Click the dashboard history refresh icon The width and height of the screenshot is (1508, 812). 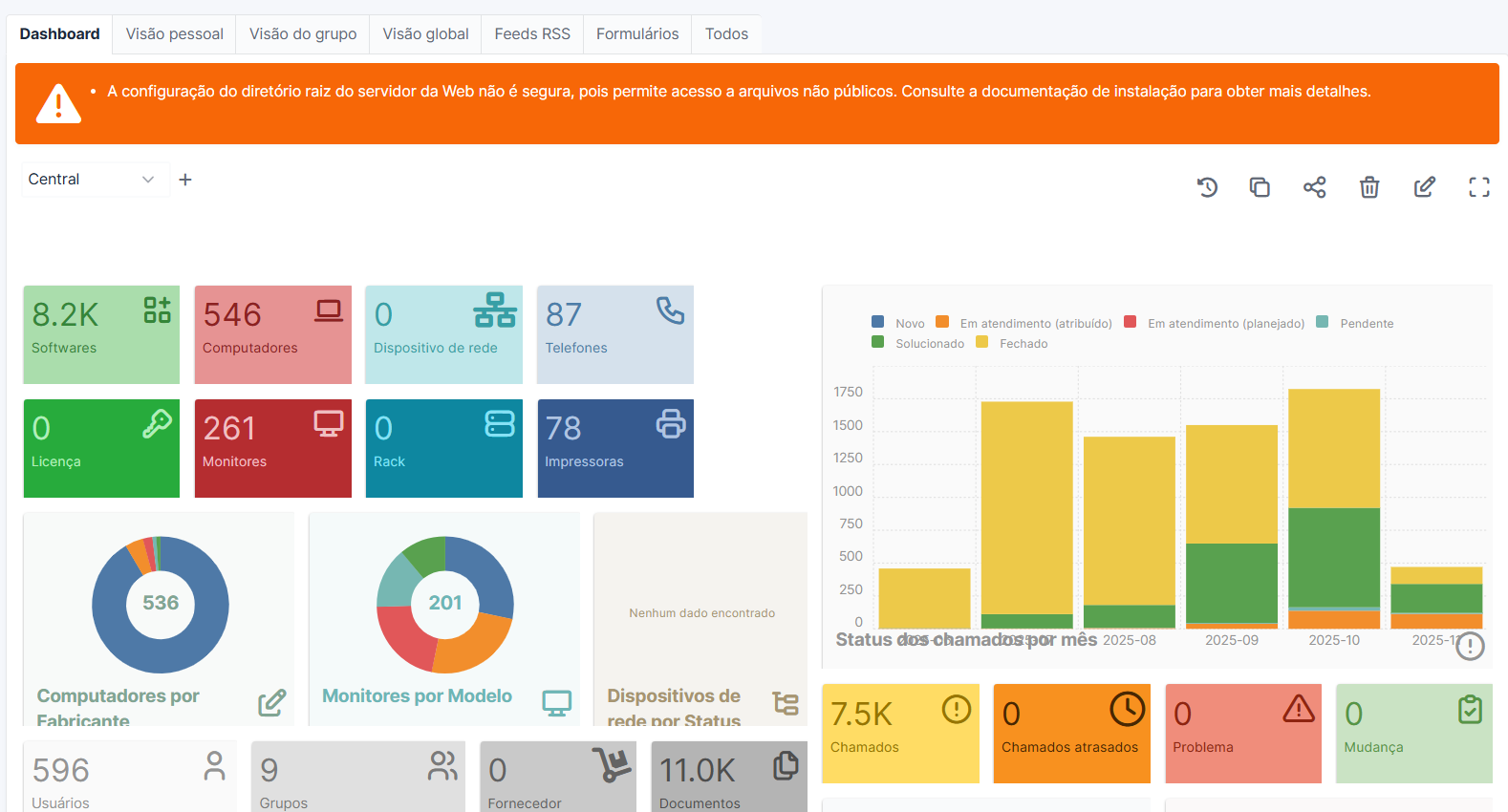coord(1207,187)
